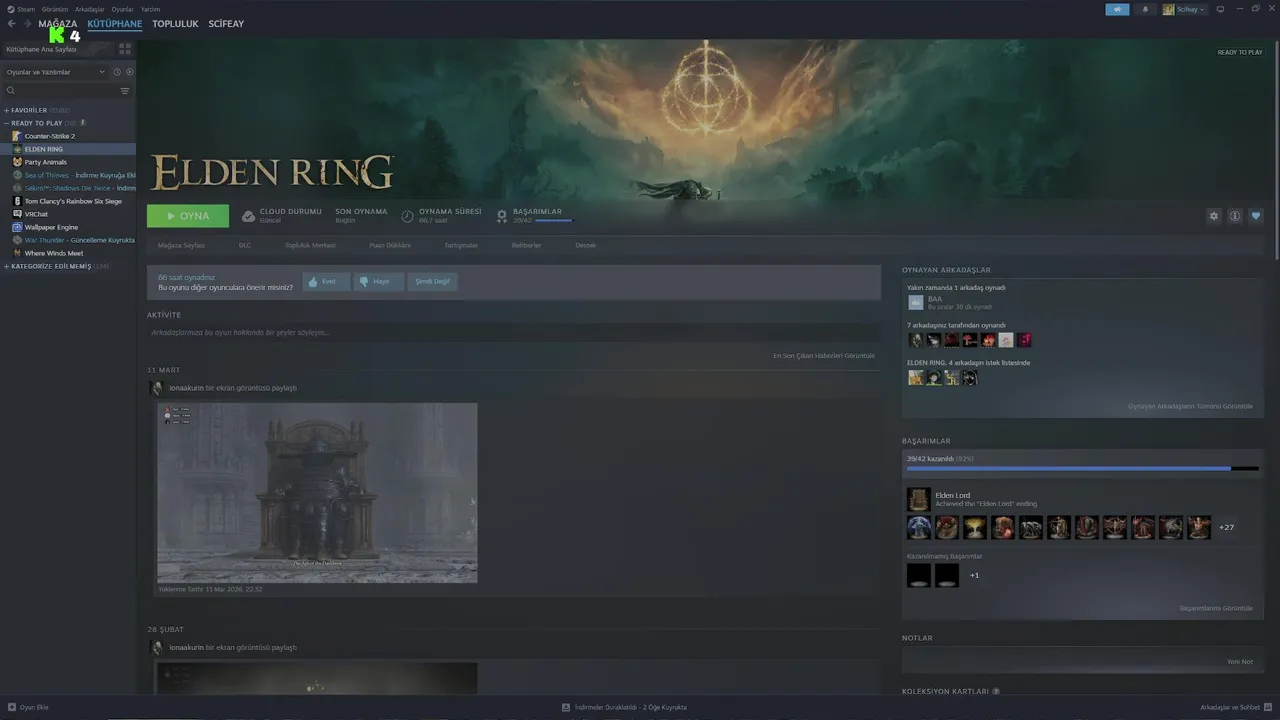The width and height of the screenshot is (1280, 720).
Task: Click the recent activity clock icon
Action: (x=117, y=72)
